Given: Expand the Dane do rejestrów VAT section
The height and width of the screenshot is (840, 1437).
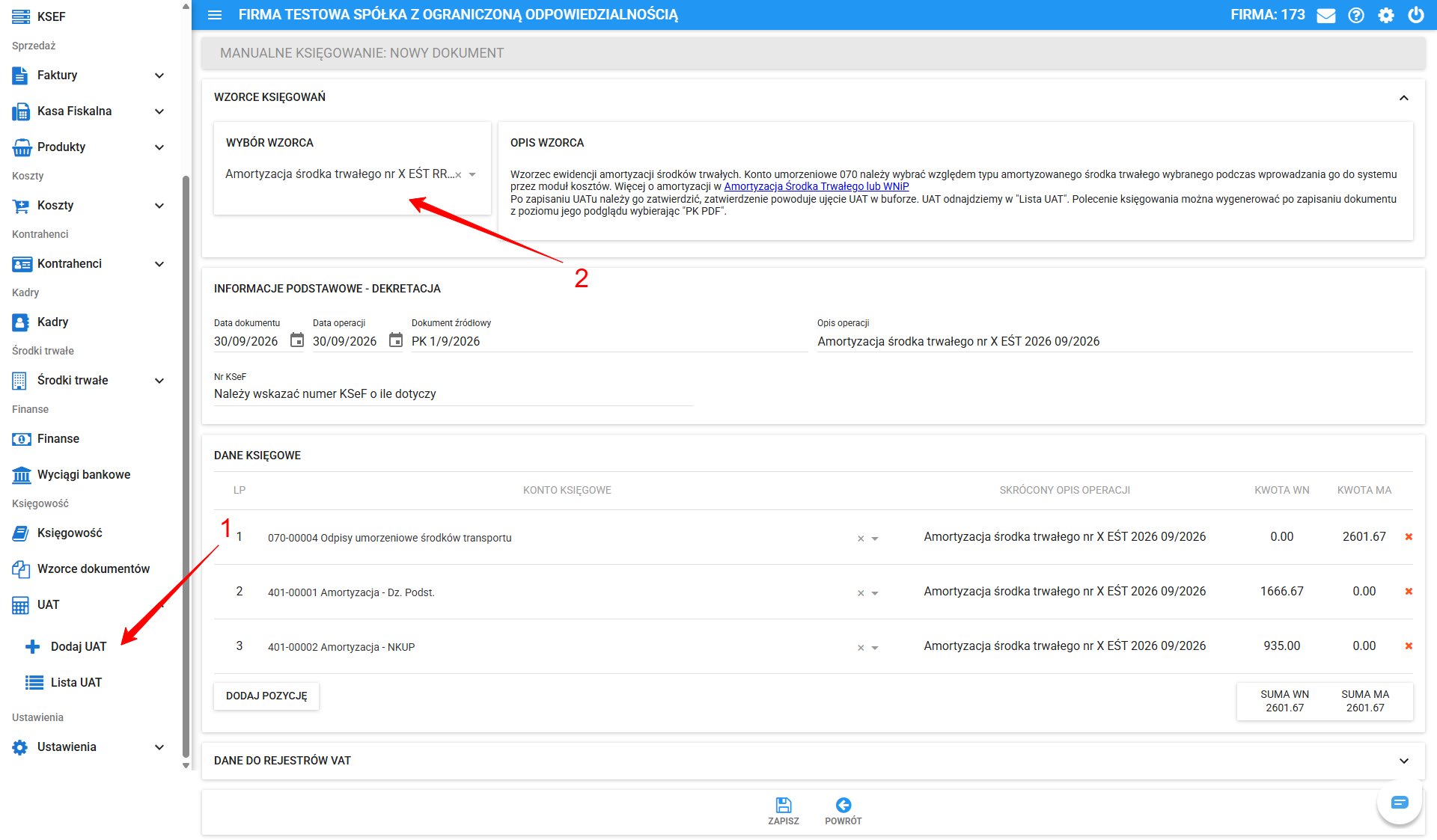Looking at the screenshot, I should point(1404,761).
